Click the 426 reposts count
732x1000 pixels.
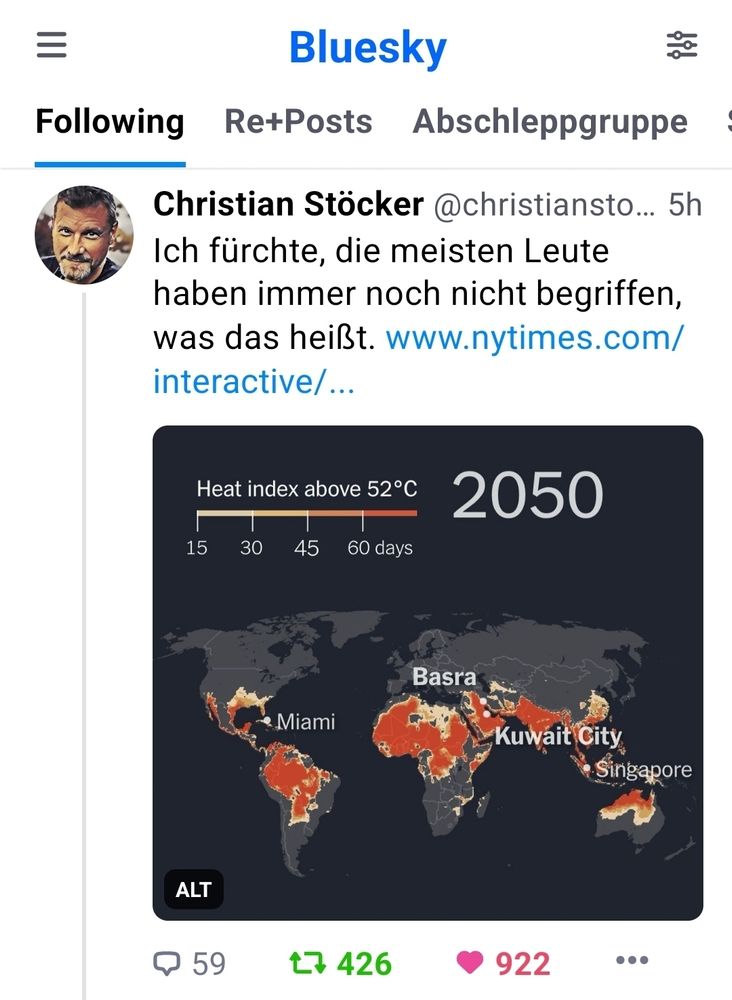click(x=364, y=964)
